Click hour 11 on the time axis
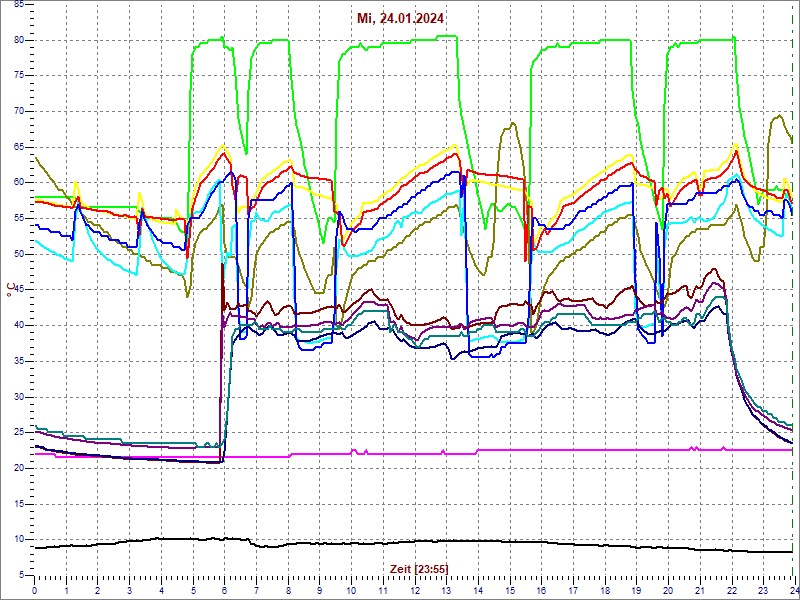This screenshot has height=600, width=800. [383, 590]
